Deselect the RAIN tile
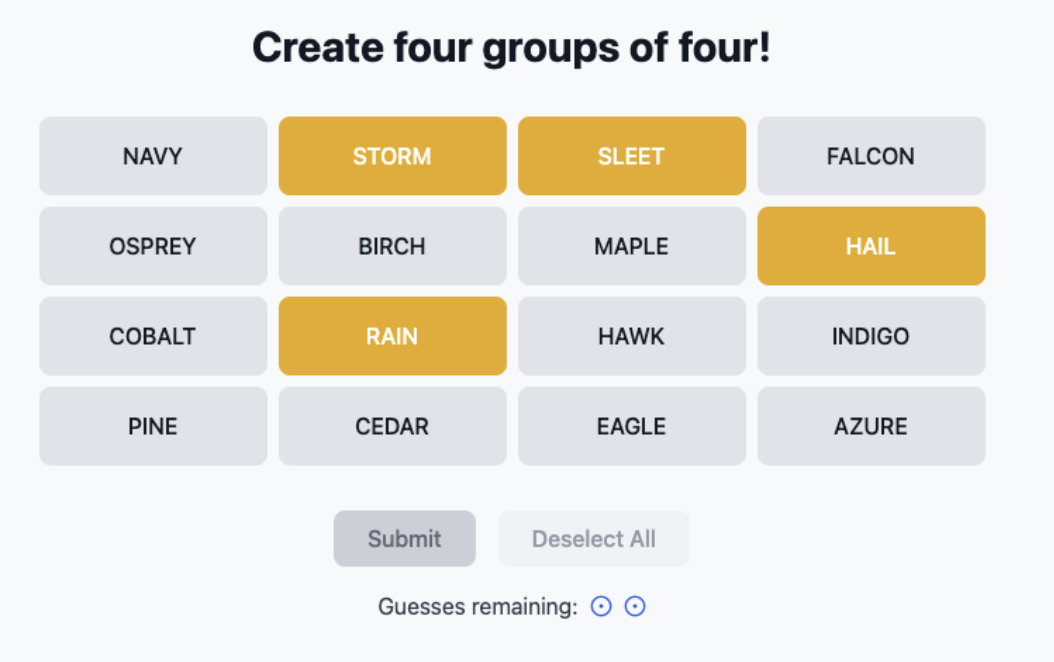The width and height of the screenshot is (1054, 662). [393, 336]
